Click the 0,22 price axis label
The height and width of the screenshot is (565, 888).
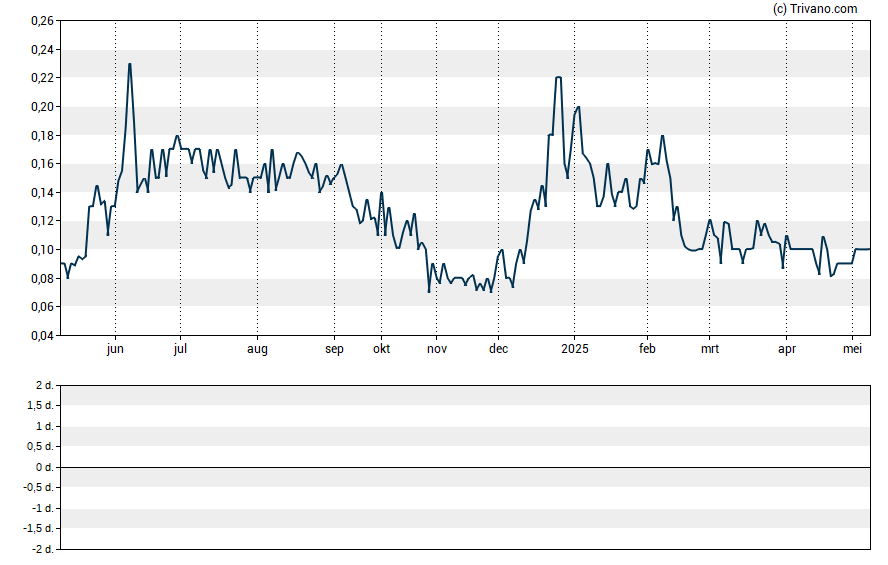42,78
